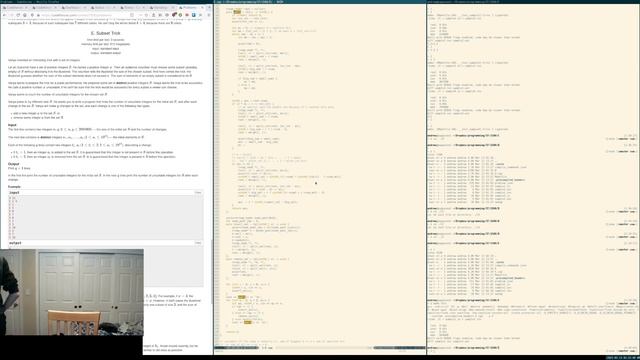Screen dimensions: 640x360
Task: Click the 'Input' section heading
Action: point(12,125)
